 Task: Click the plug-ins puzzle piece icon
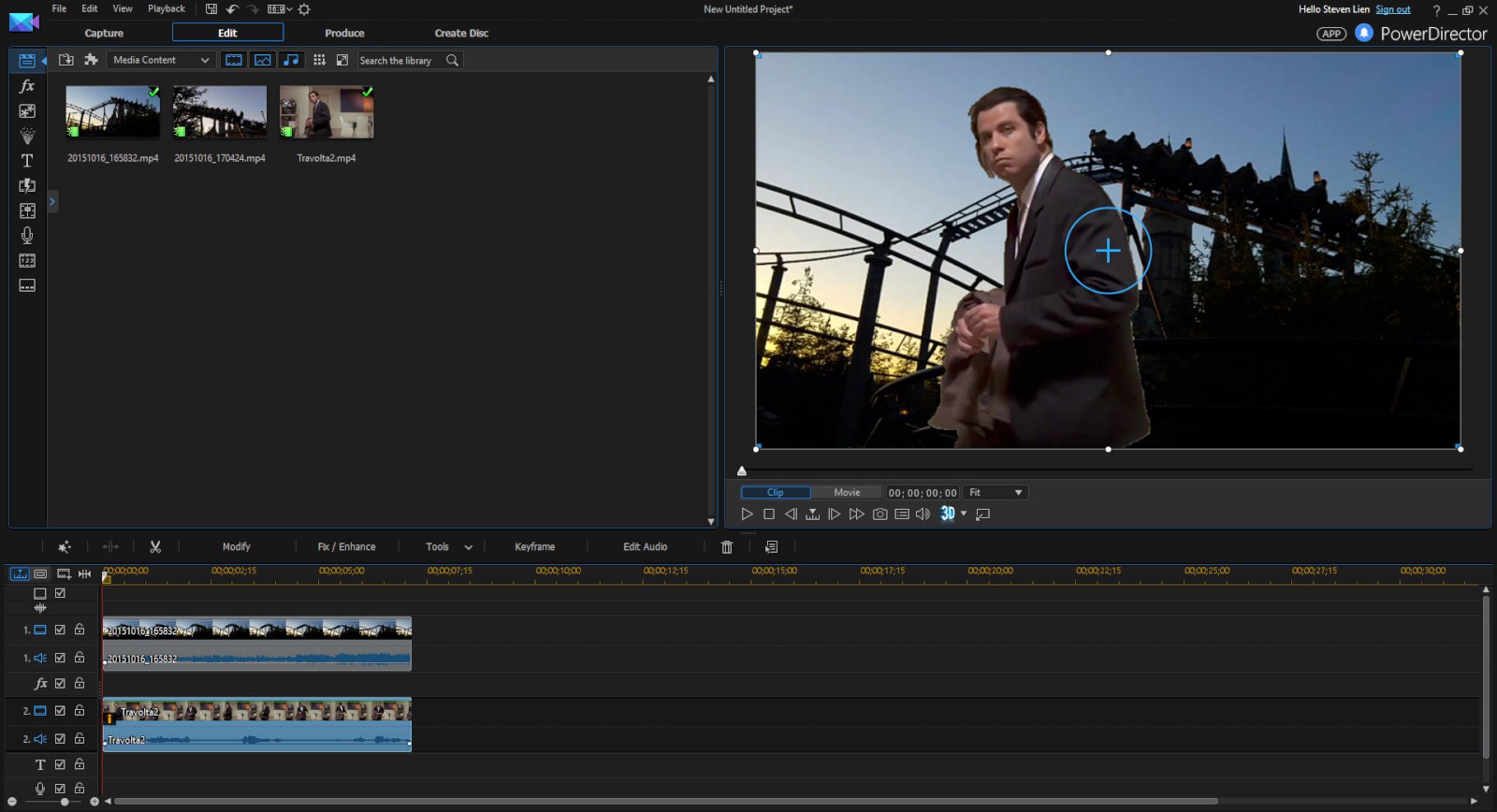(x=91, y=60)
